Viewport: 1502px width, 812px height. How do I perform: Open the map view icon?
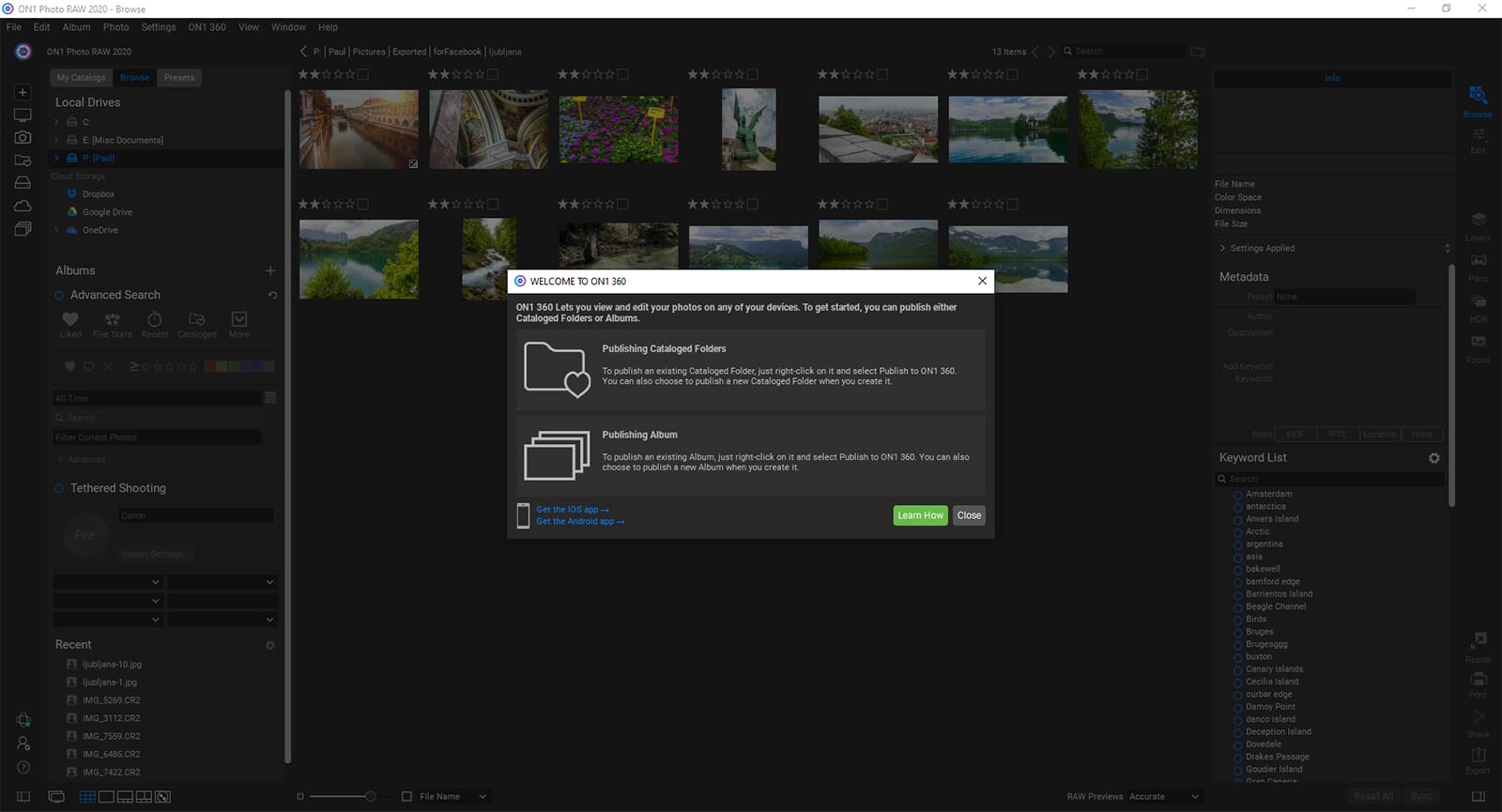point(162,796)
